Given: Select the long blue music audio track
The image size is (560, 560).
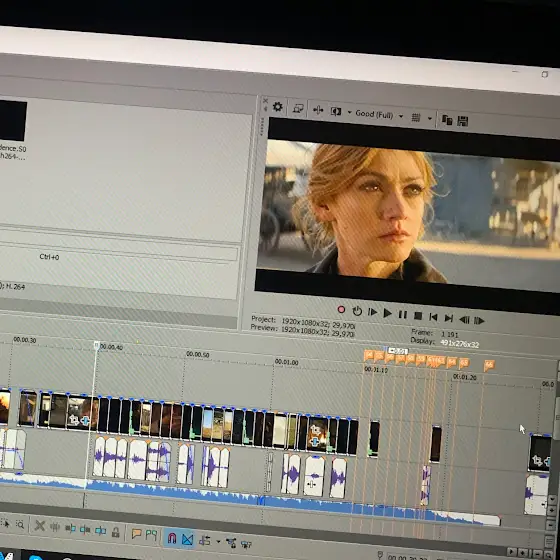Looking at the screenshot, I should 250,498.
